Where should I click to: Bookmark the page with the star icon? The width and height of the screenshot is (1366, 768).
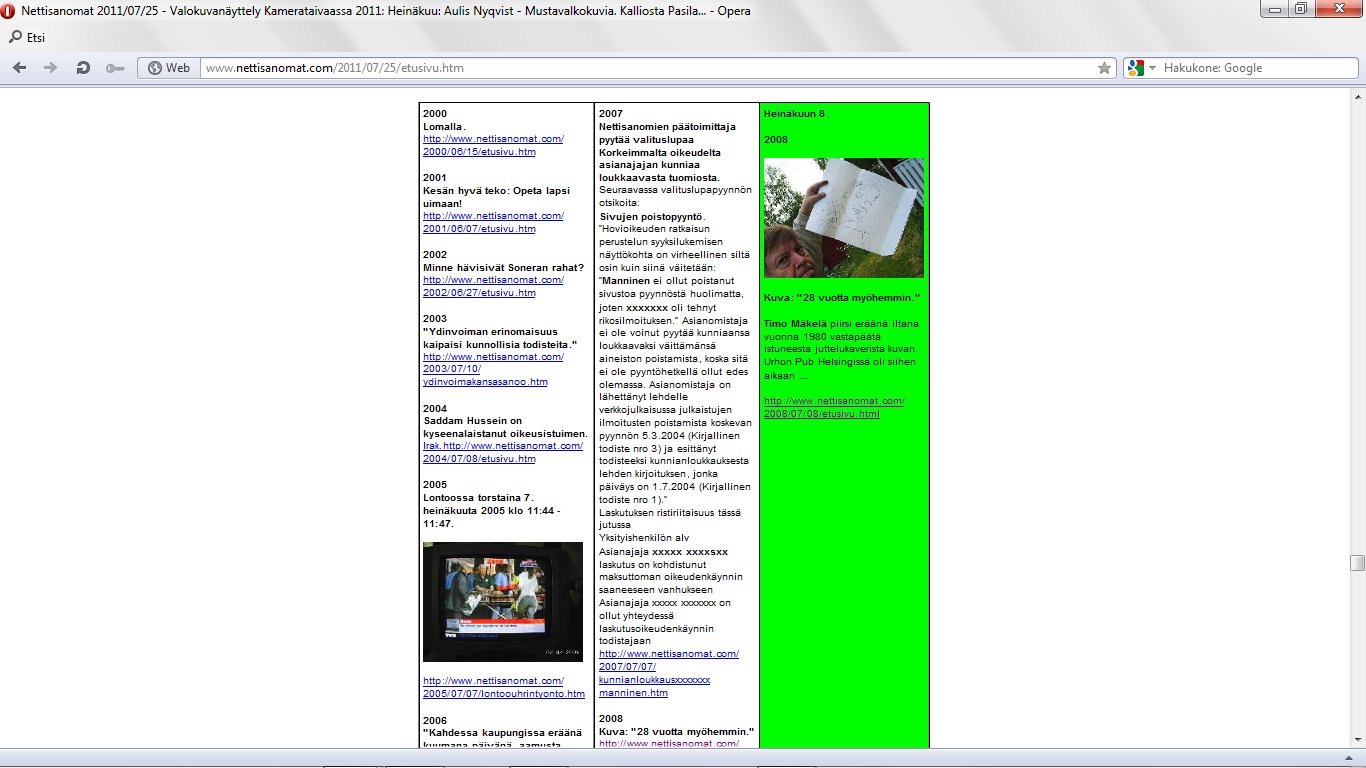point(1104,68)
